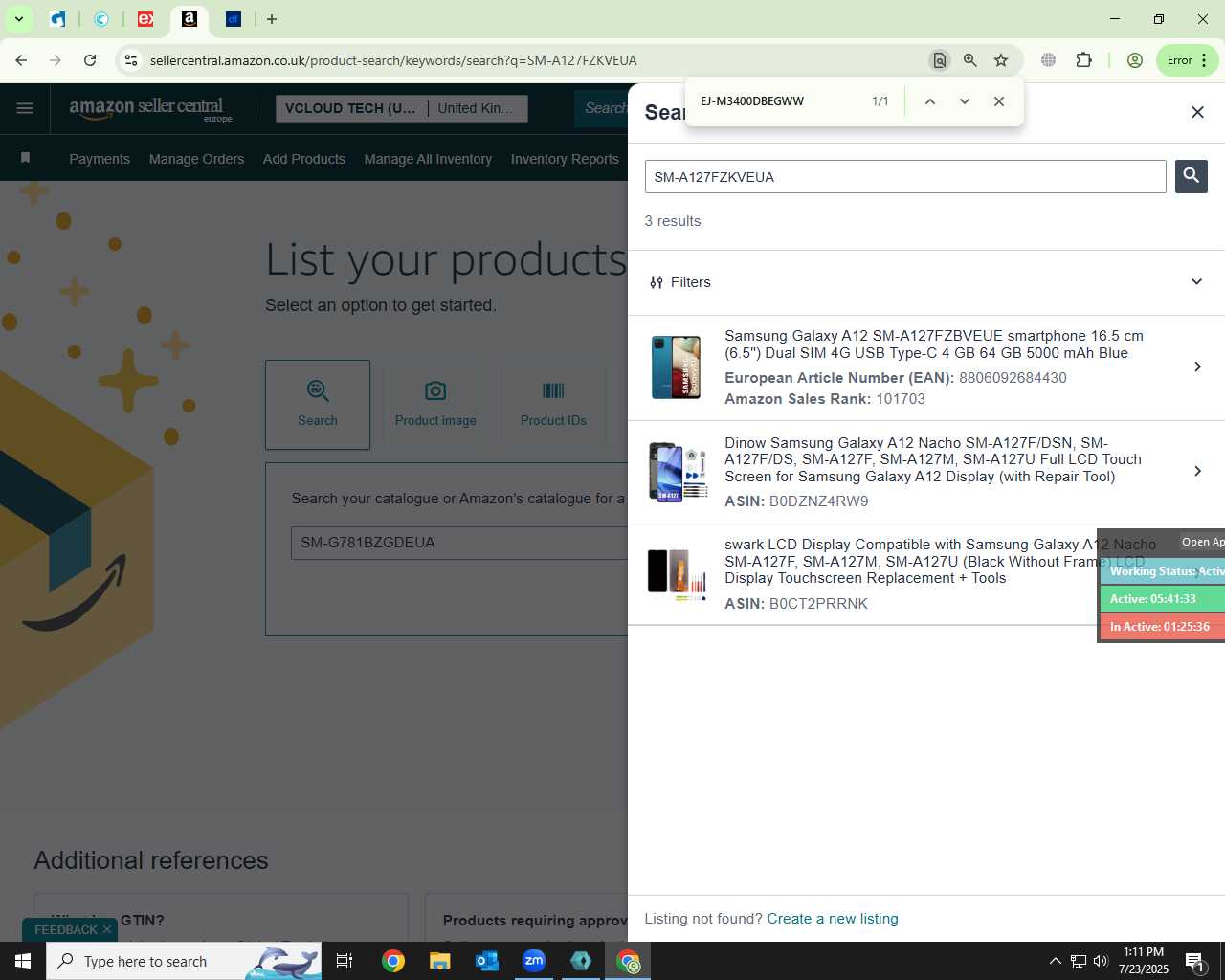Switch to the red ex browser tab
The width and height of the screenshot is (1225, 980).
(x=145, y=19)
